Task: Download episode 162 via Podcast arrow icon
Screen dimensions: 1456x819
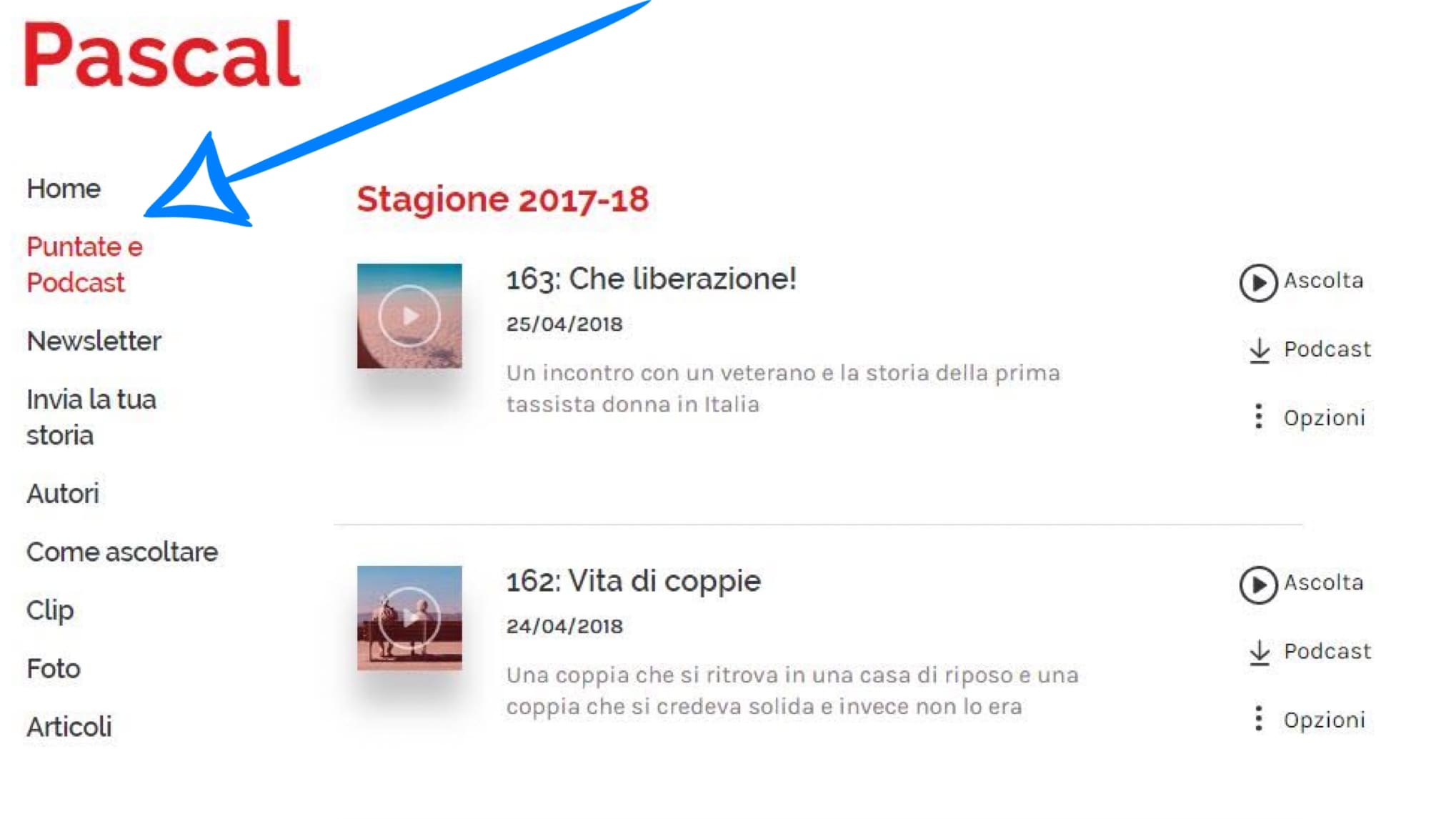Action: 1260,652
